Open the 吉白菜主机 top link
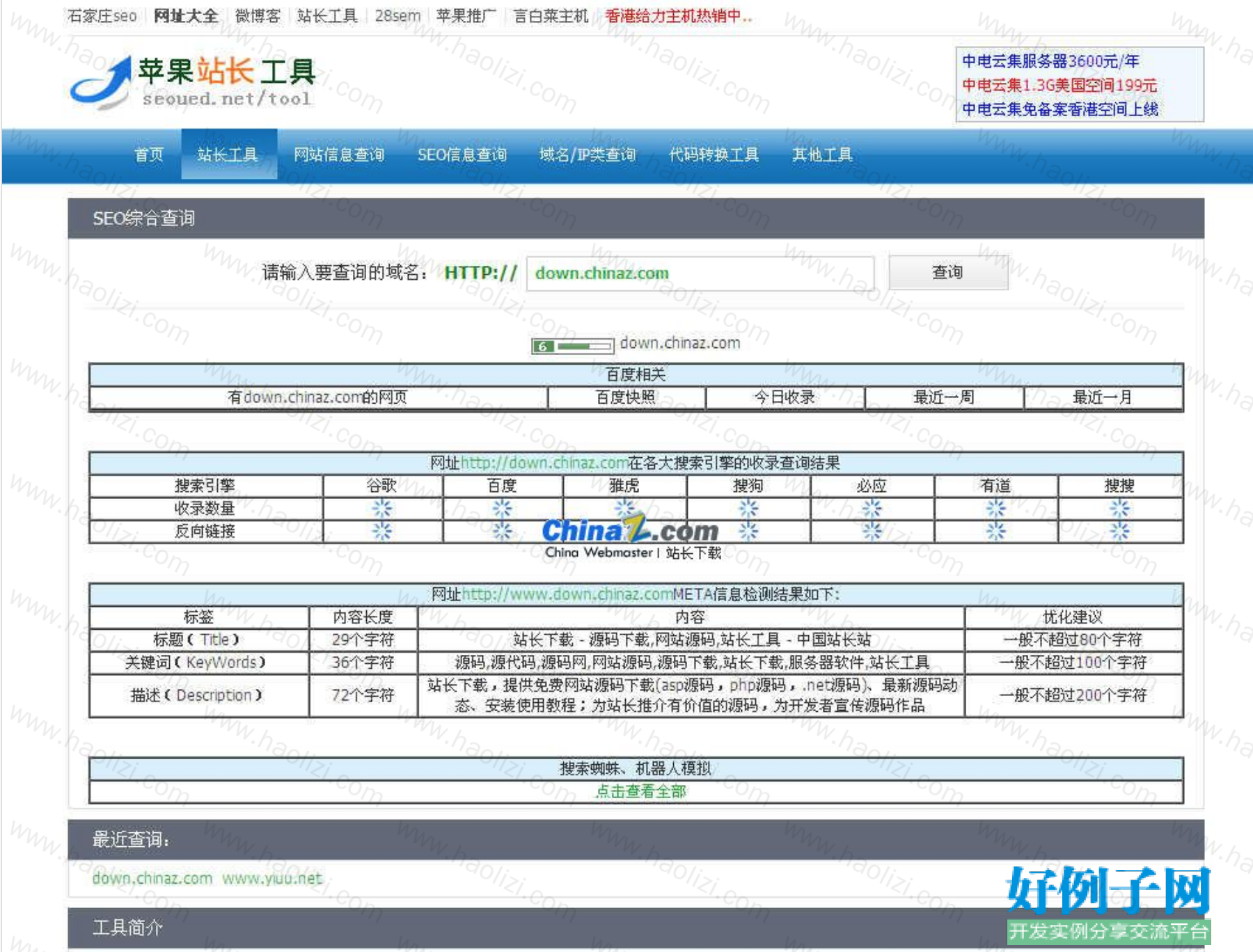 point(551,16)
